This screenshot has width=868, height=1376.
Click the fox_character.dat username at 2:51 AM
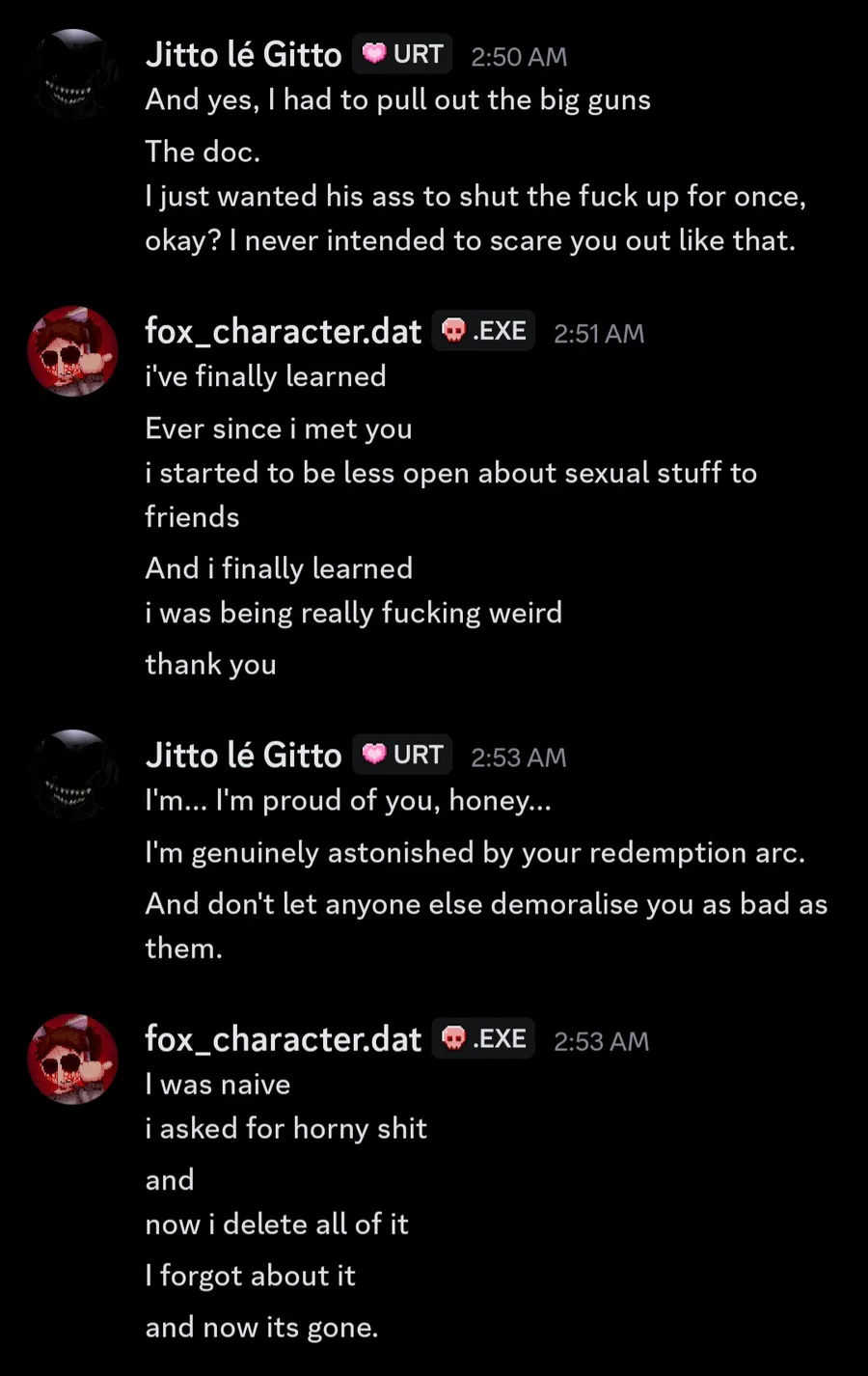click(x=283, y=332)
